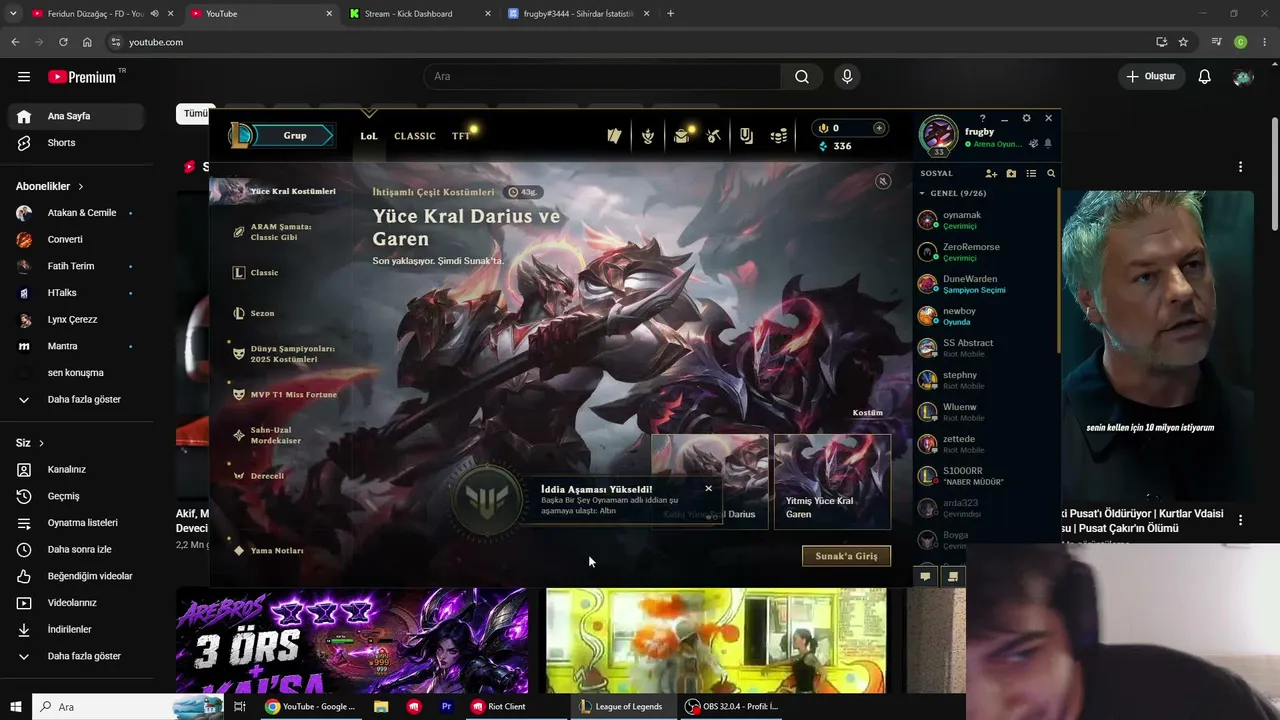1280x720 pixels.
Task: Open chat with friend ZeroRemorse
Action: tap(986, 251)
